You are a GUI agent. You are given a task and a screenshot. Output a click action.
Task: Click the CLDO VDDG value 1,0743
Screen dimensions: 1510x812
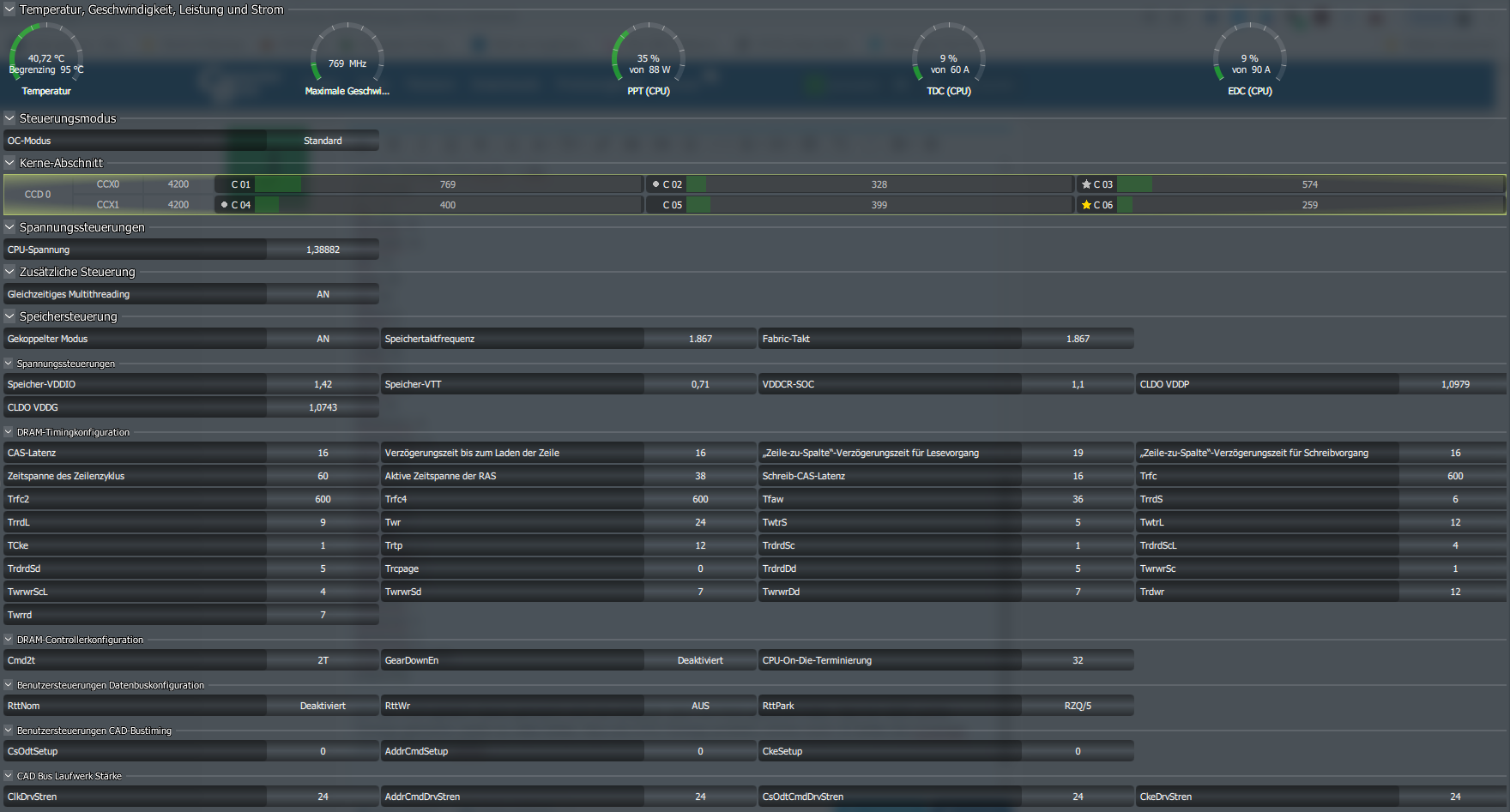coord(323,407)
